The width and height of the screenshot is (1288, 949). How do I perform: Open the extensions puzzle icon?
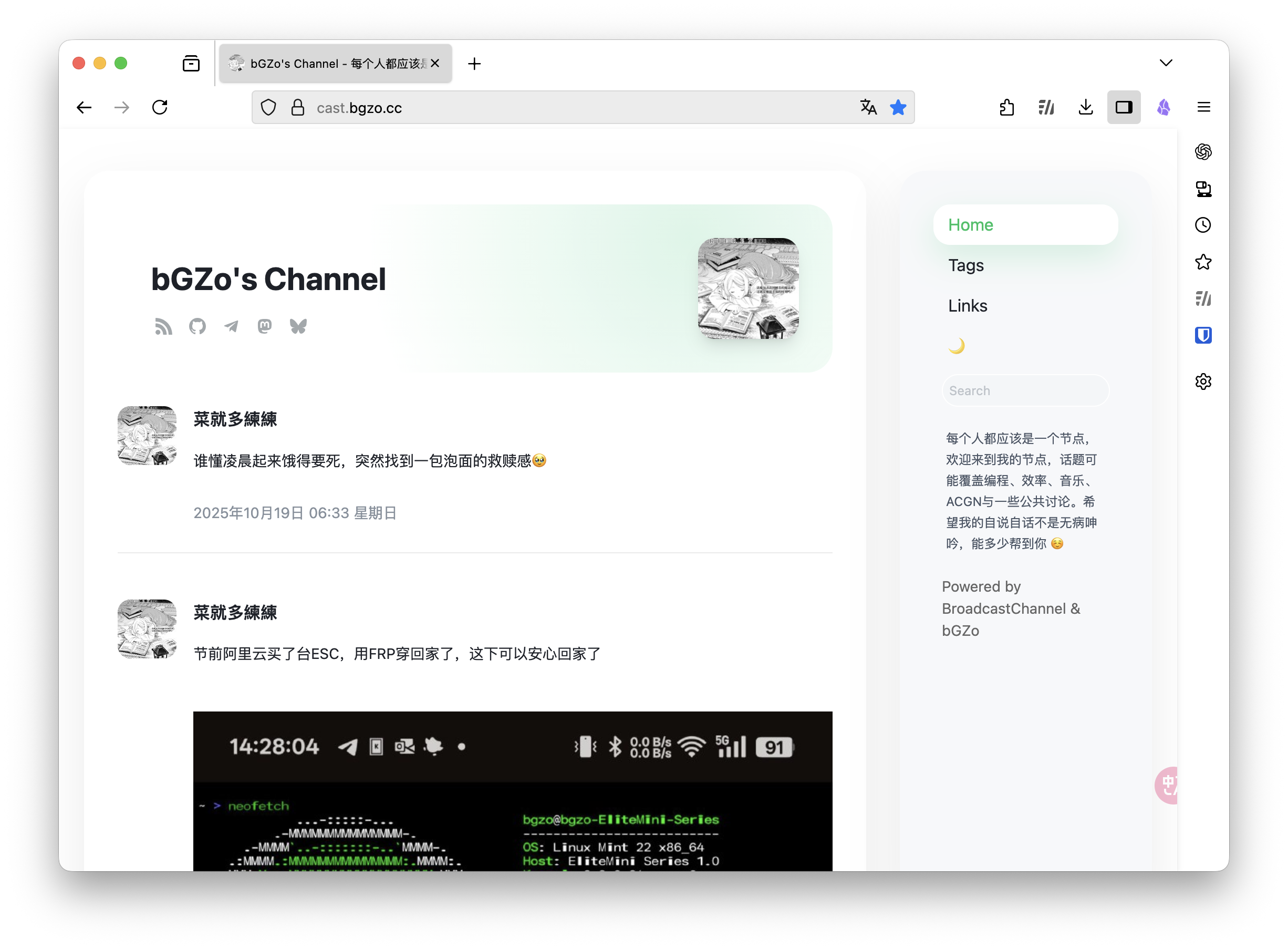coord(1006,107)
